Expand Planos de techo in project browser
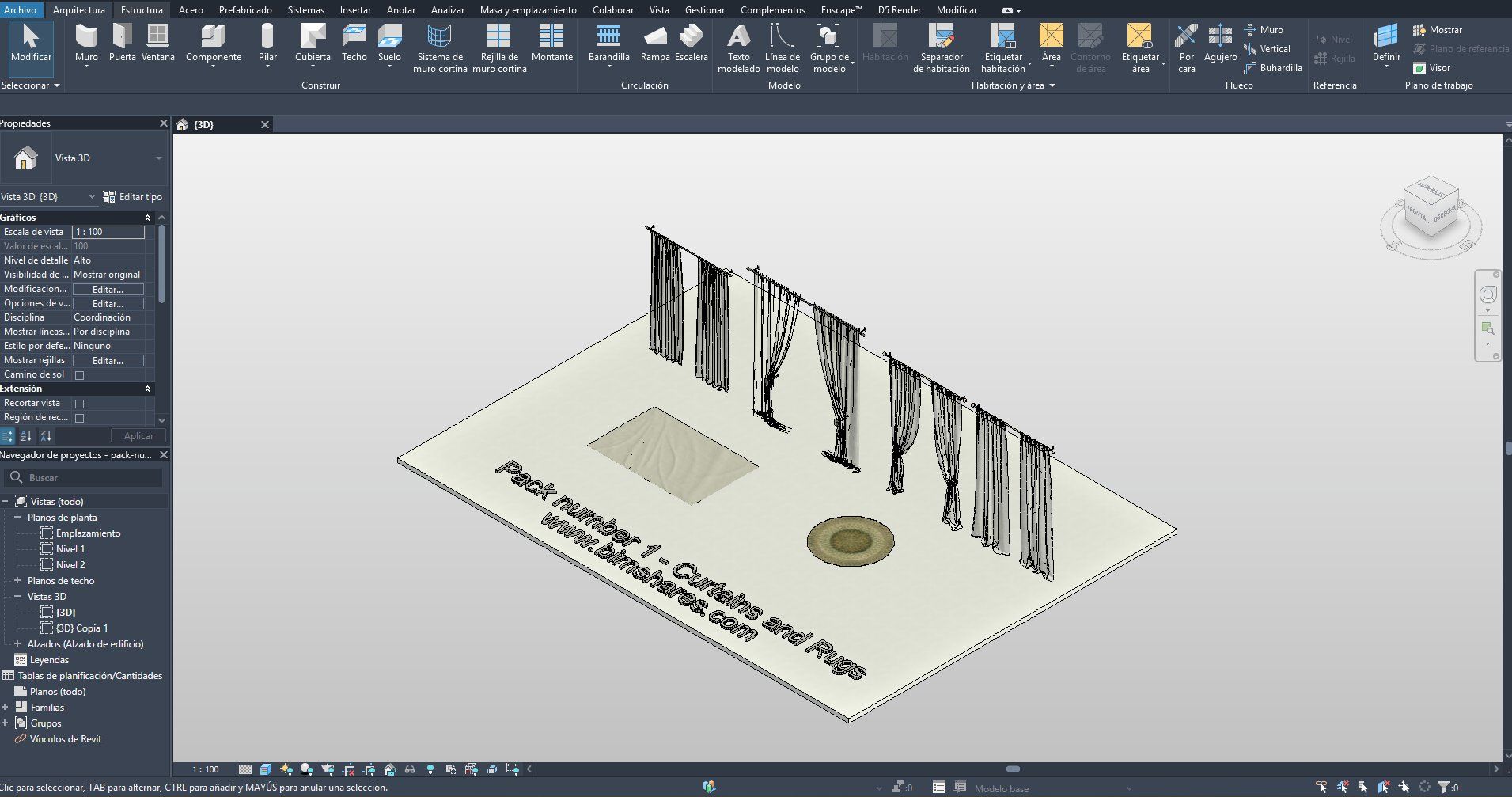 pyautogui.click(x=17, y=581)
